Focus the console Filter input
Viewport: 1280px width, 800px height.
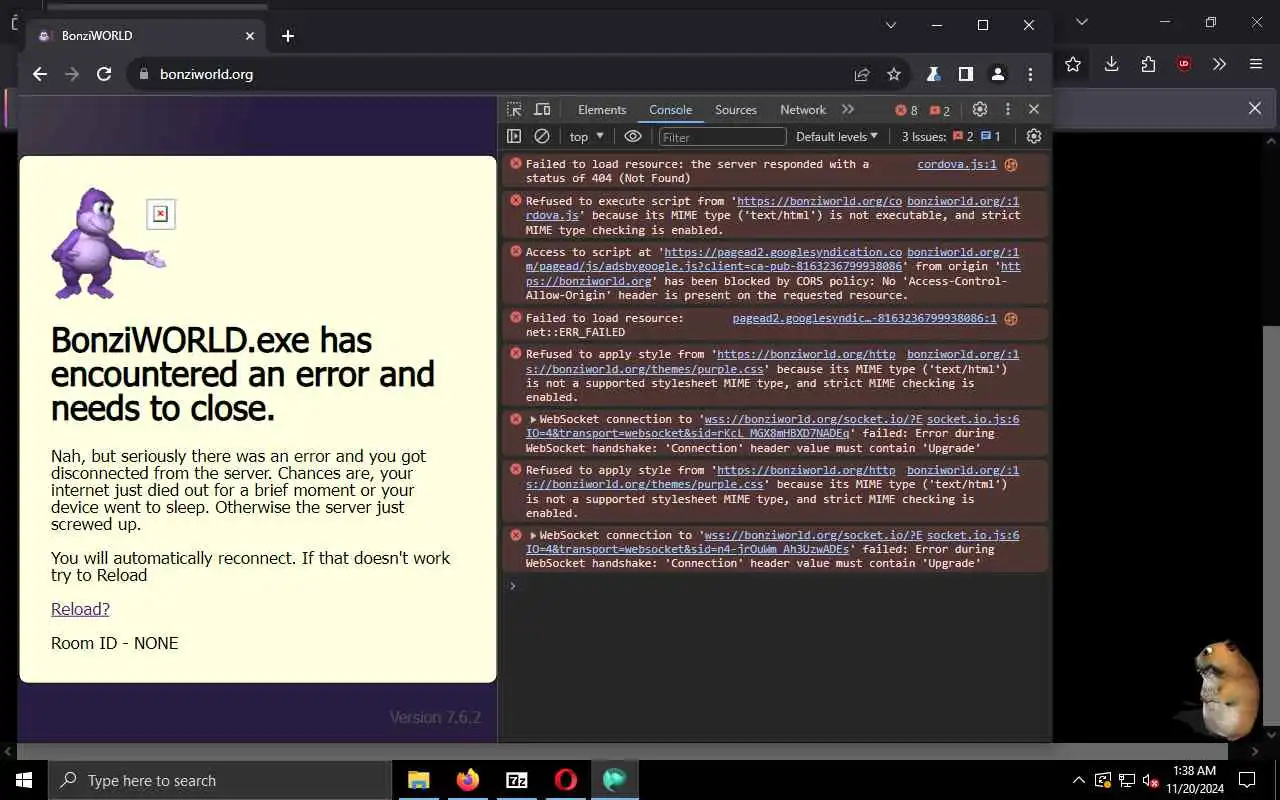point(722,137)
